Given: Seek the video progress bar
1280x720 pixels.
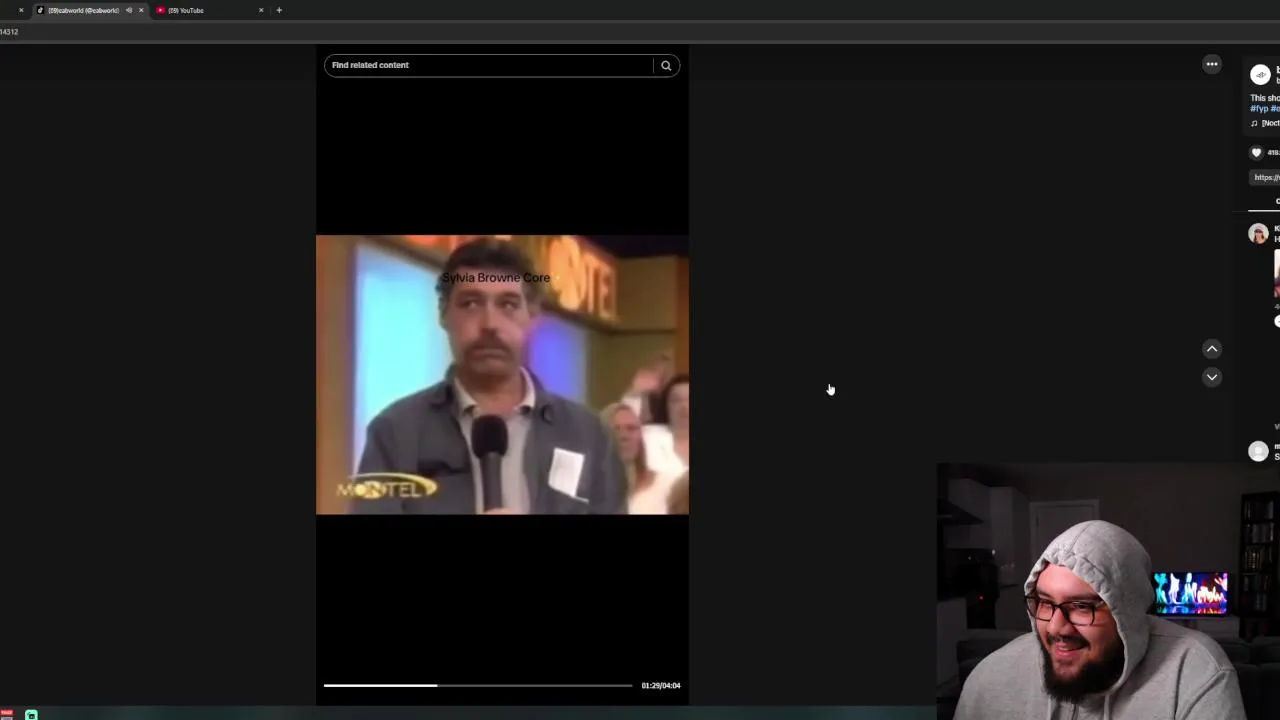Looking at the screenshot, I should [478, 685].
